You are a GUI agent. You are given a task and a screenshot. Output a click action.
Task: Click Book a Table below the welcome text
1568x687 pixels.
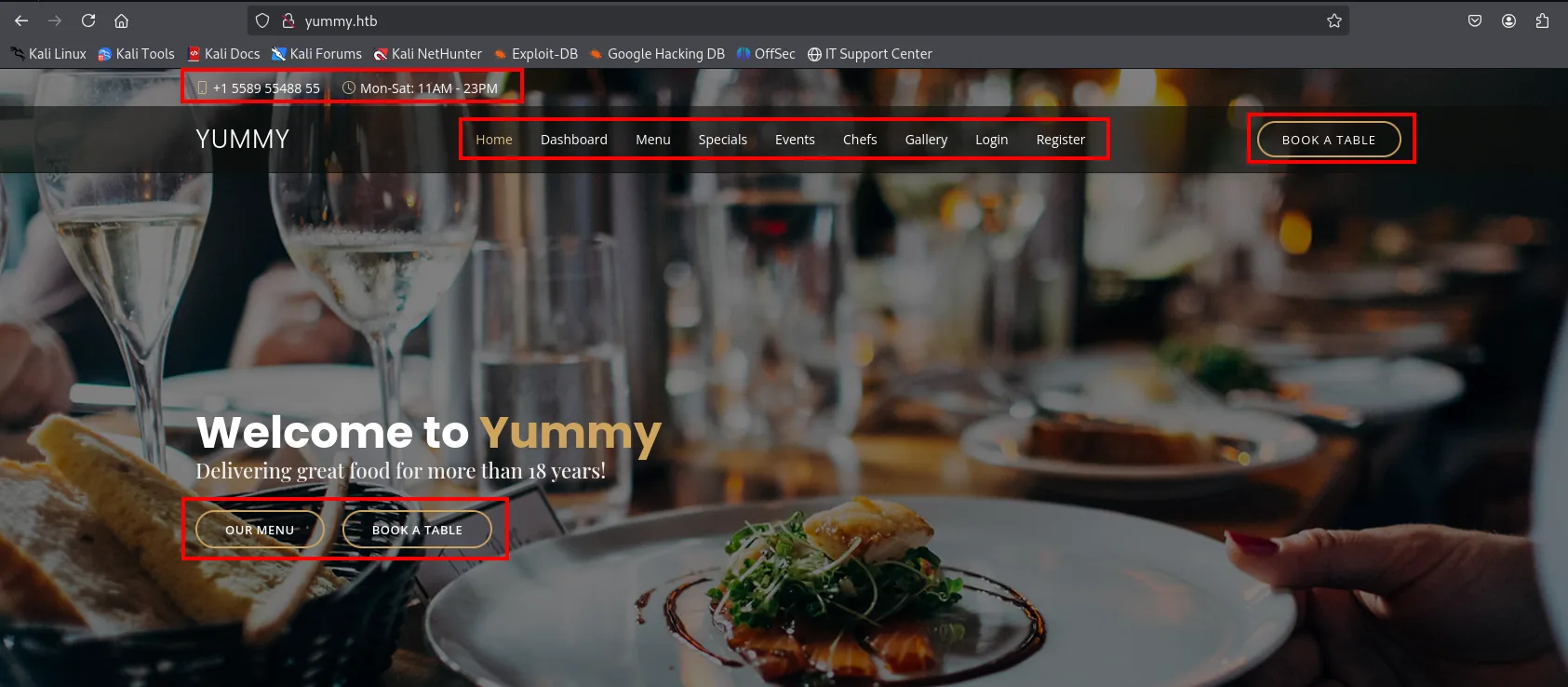click(417, 530)
